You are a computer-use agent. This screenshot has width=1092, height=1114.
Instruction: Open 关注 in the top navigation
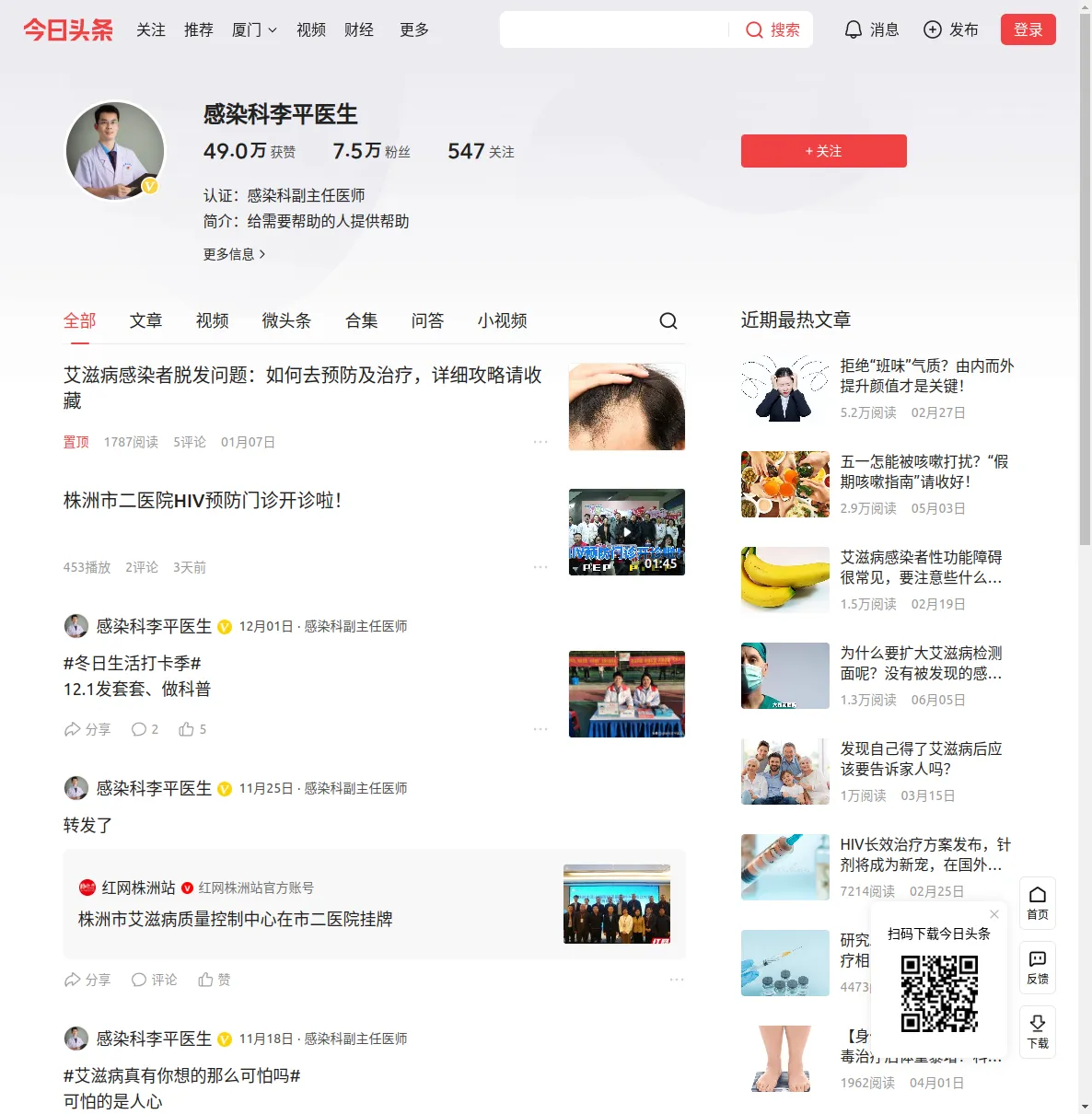click(151, 29)
